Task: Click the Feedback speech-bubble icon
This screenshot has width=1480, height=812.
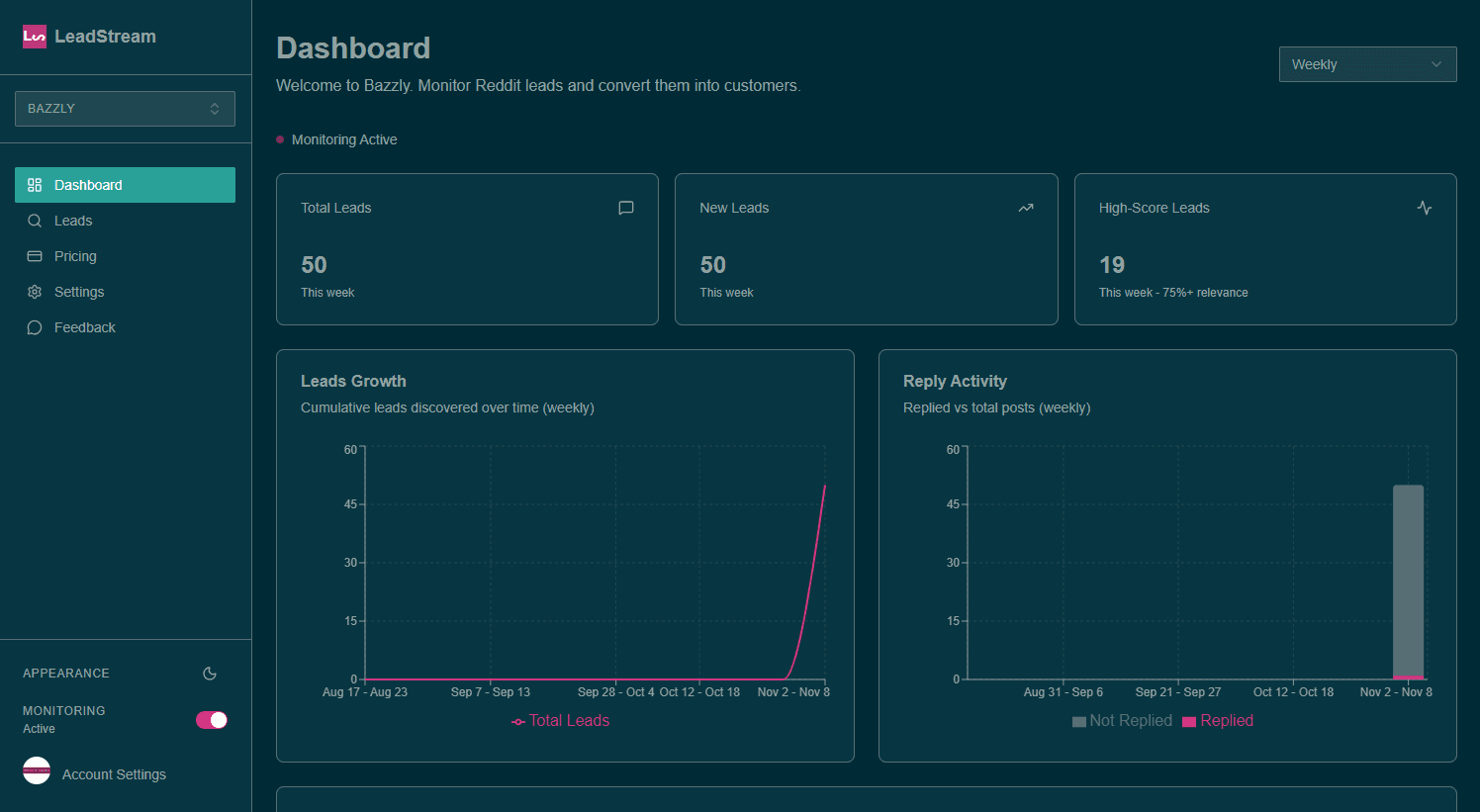Action: coord(34,327)
